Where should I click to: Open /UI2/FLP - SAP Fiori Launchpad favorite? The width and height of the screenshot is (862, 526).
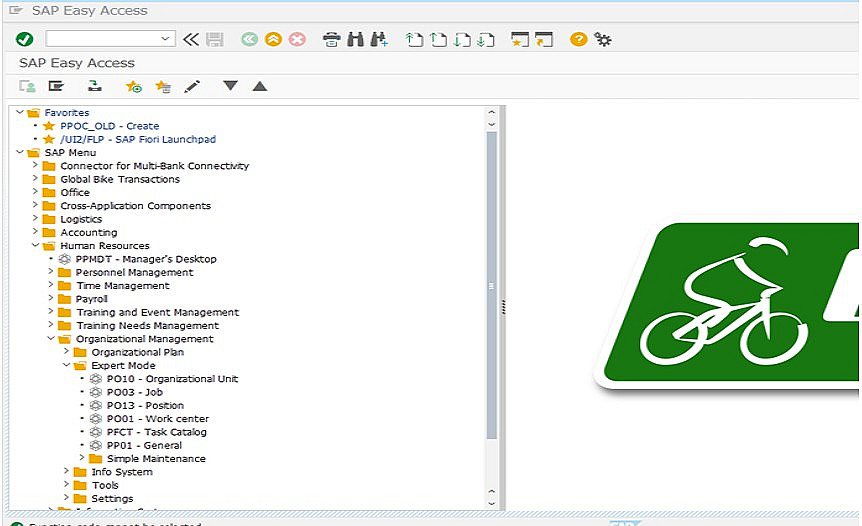point(137,139)
